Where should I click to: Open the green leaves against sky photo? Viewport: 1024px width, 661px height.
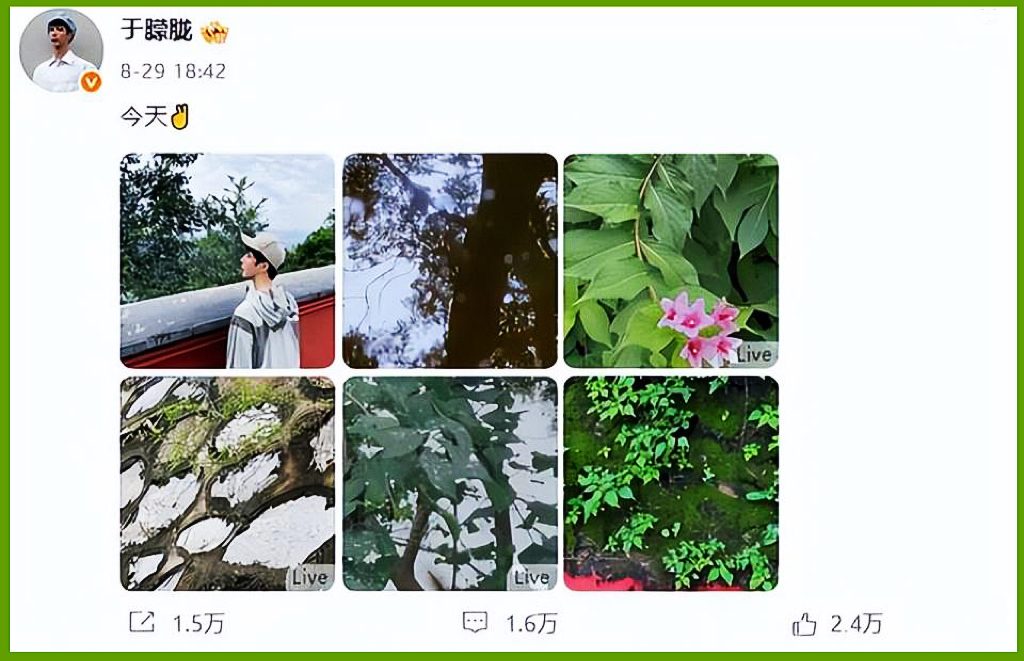click(x=450, y=483)
